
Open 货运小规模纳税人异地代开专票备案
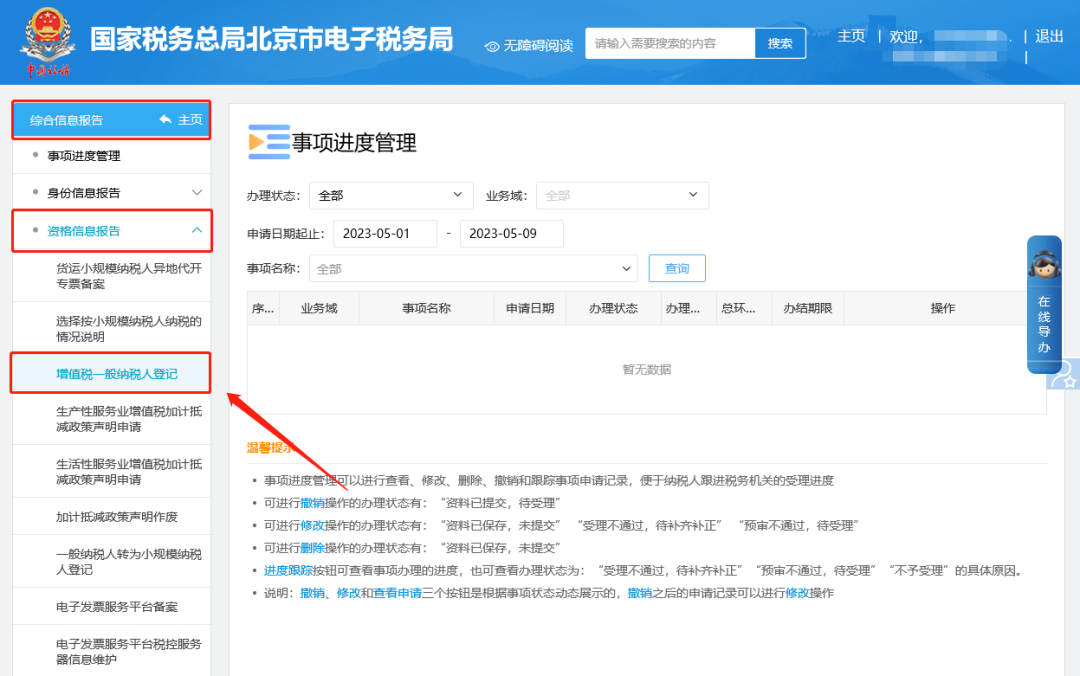[128, 276]
